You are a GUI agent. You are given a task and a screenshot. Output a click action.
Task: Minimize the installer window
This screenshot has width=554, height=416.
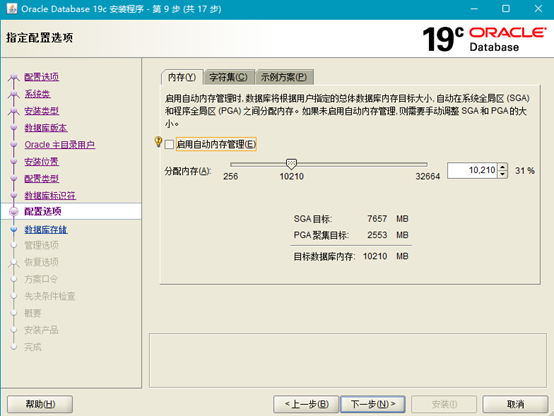[474, 8]
